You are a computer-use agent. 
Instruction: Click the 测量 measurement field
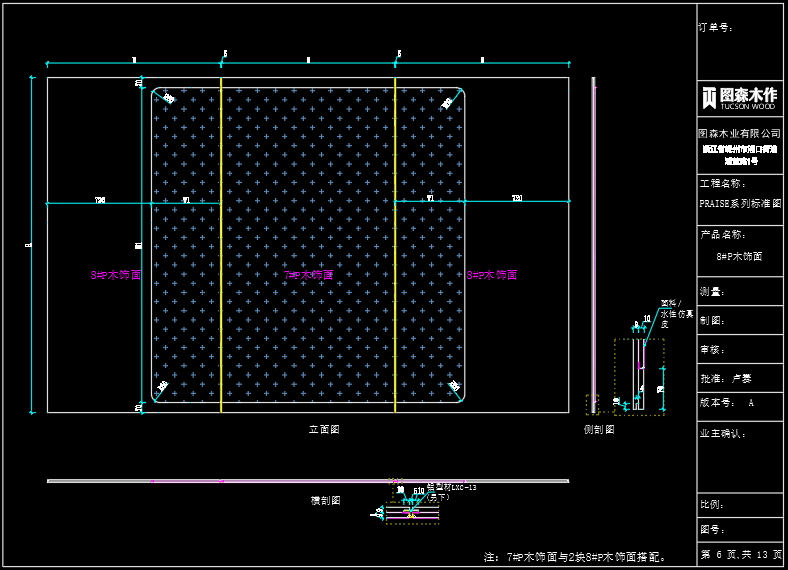[712, 292]
